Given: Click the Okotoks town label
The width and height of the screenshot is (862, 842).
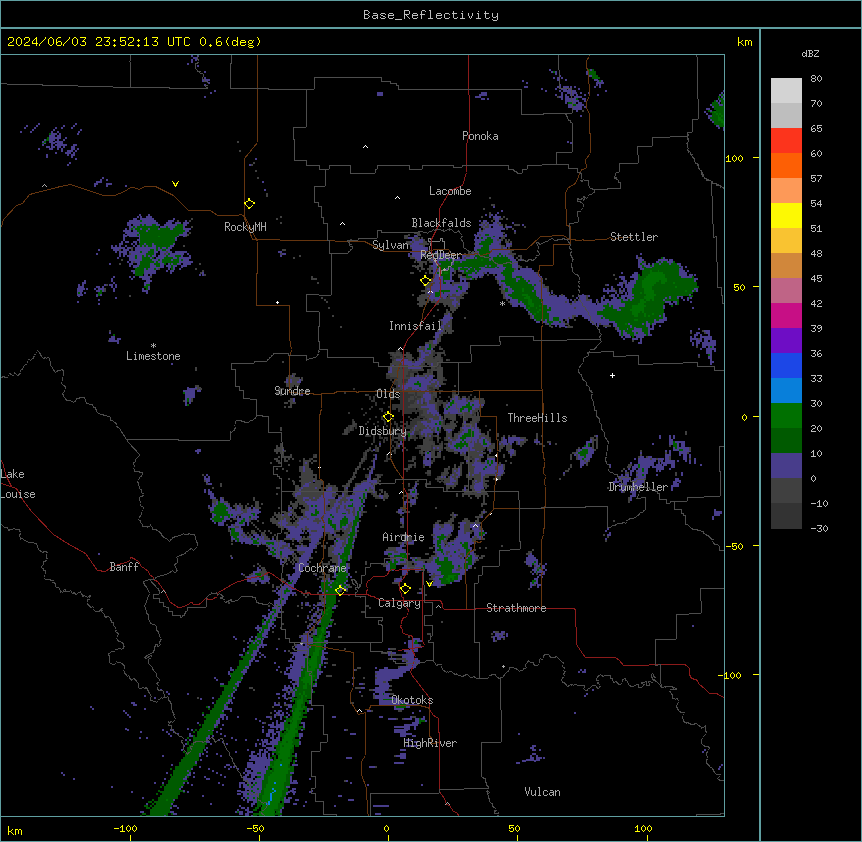Looking at the screenshot, I should [412, 700].
